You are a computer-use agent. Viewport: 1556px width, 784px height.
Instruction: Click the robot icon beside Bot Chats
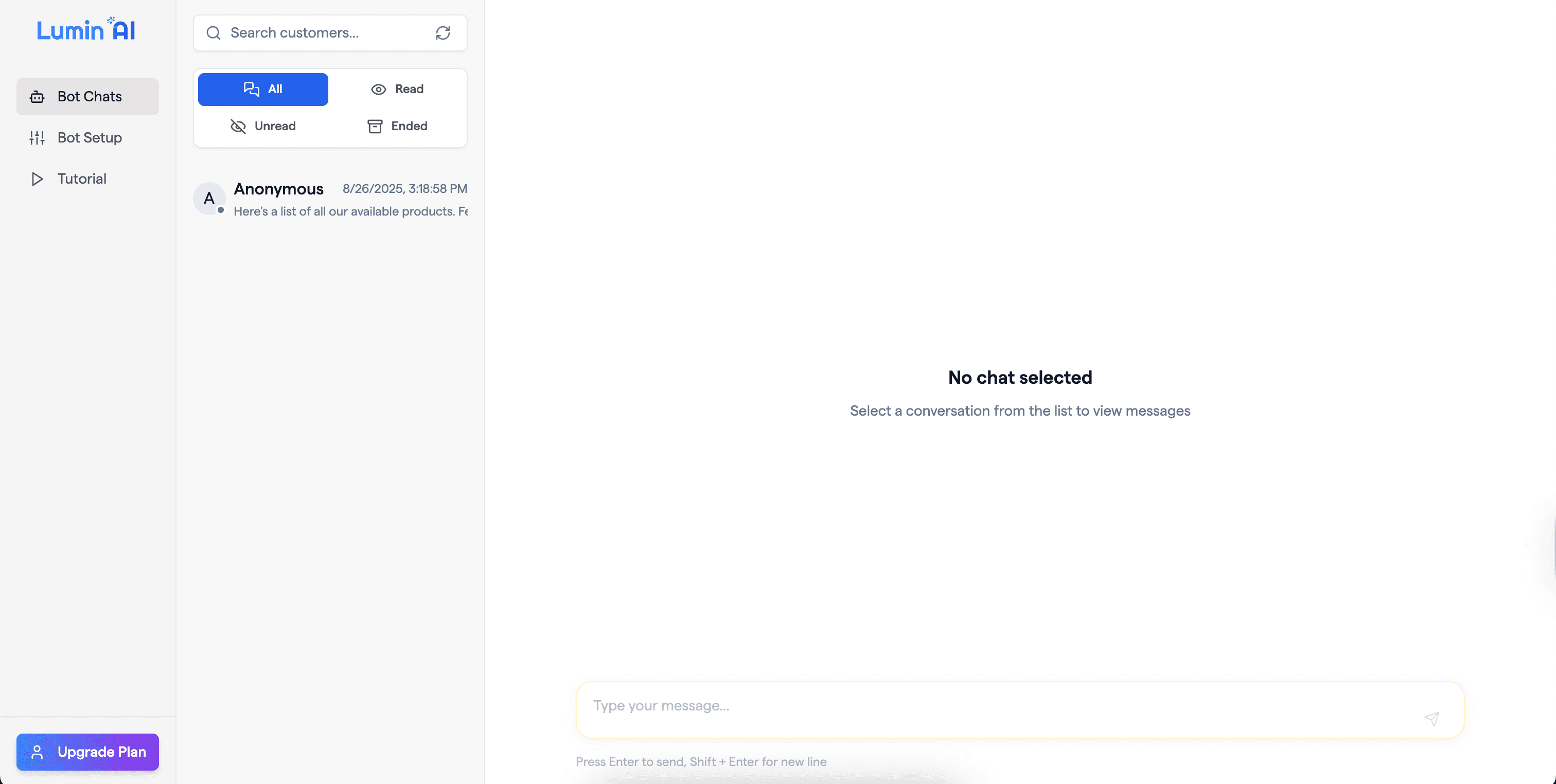tap(37, 97)
